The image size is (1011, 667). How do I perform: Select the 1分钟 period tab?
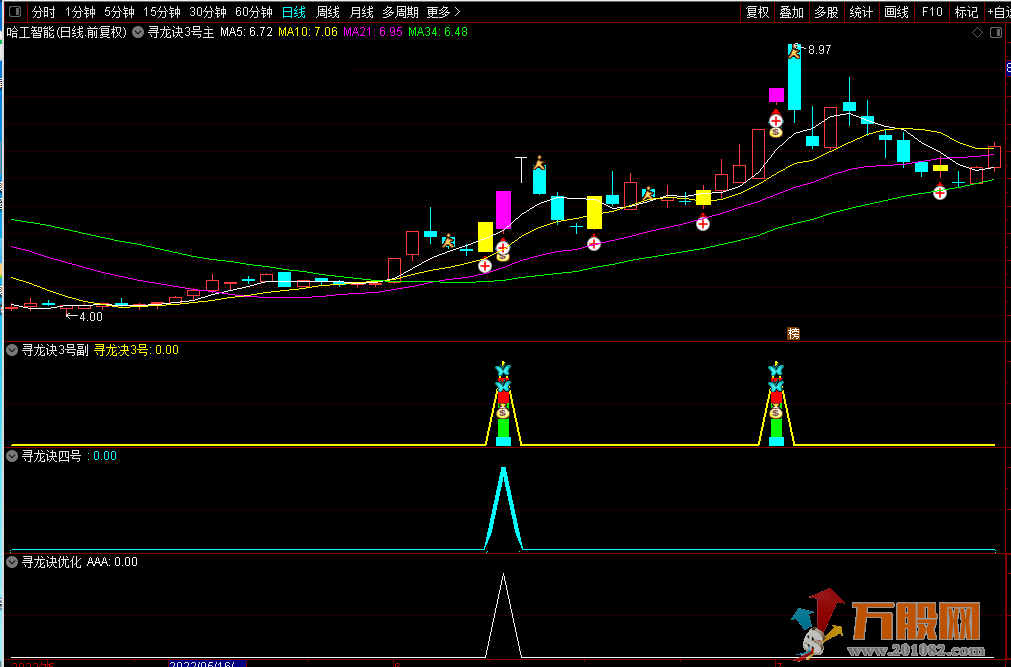(80, 12)
